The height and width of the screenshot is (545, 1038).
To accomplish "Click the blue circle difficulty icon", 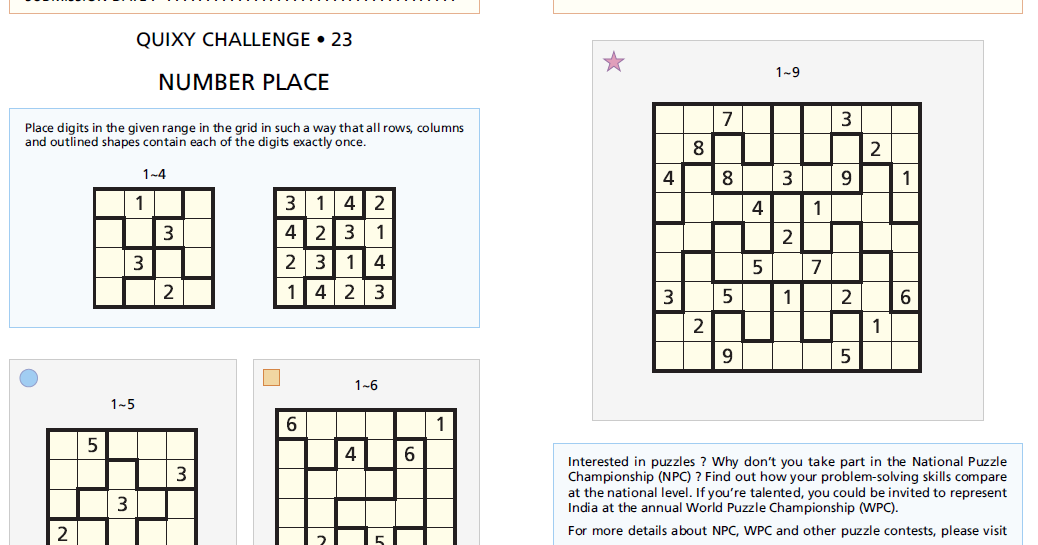I will coord(29,378).
